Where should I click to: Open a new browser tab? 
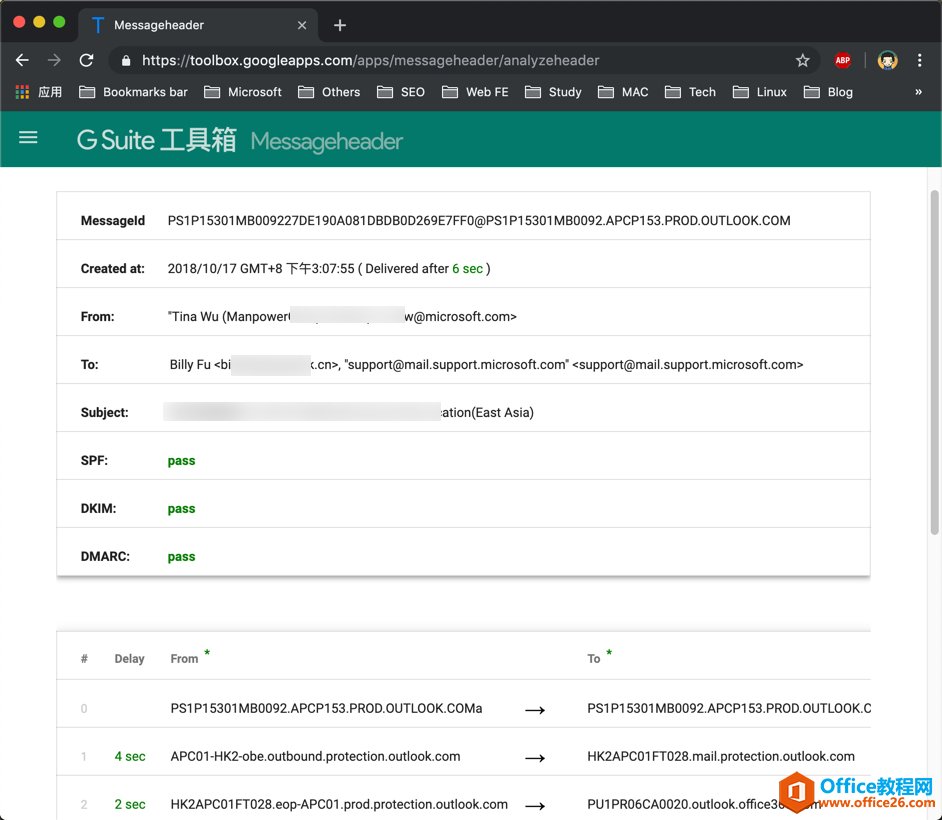[340, 25]
